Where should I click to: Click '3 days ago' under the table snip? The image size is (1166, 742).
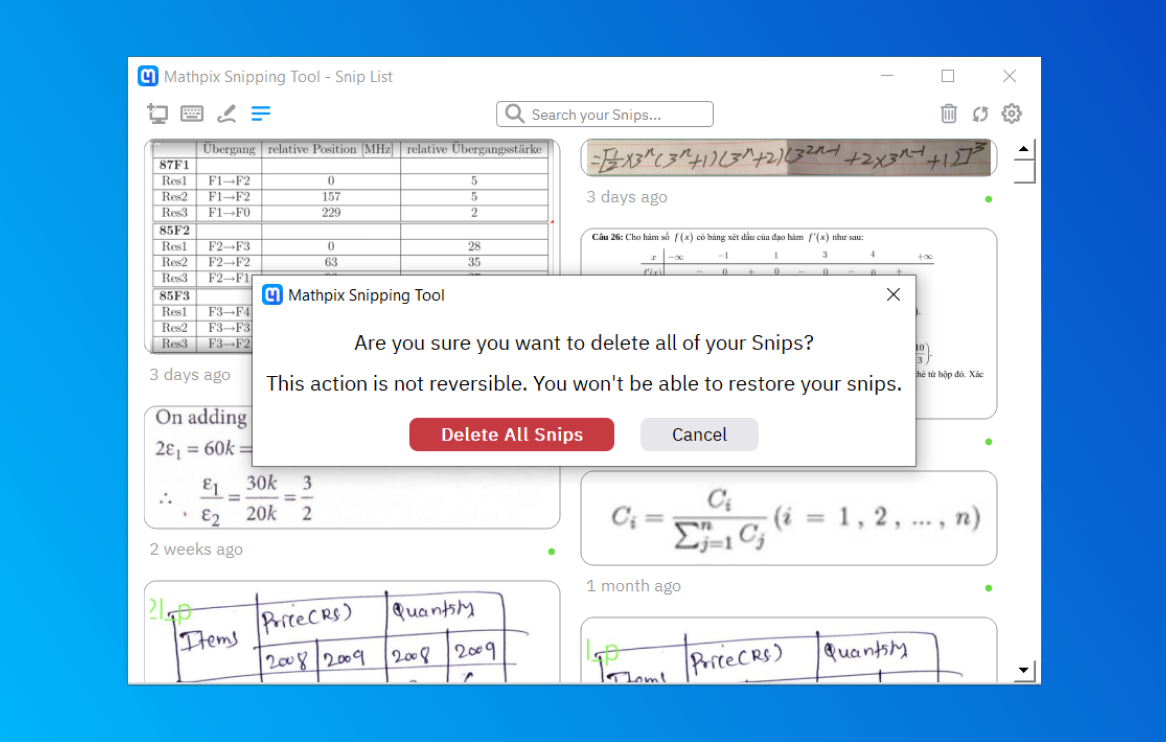(x=190, y=374)
